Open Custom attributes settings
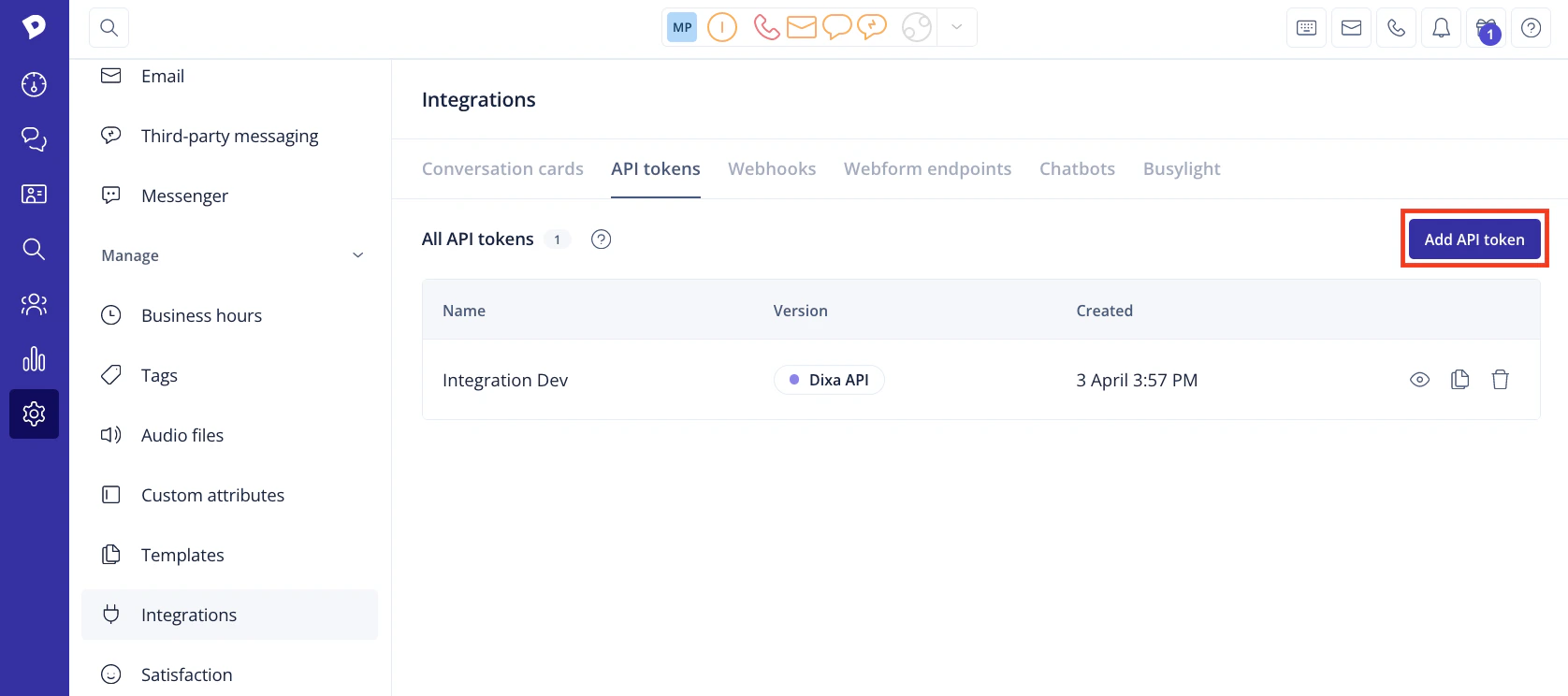Viewport: 1568px width, 696px height. (x=229, y=495)
